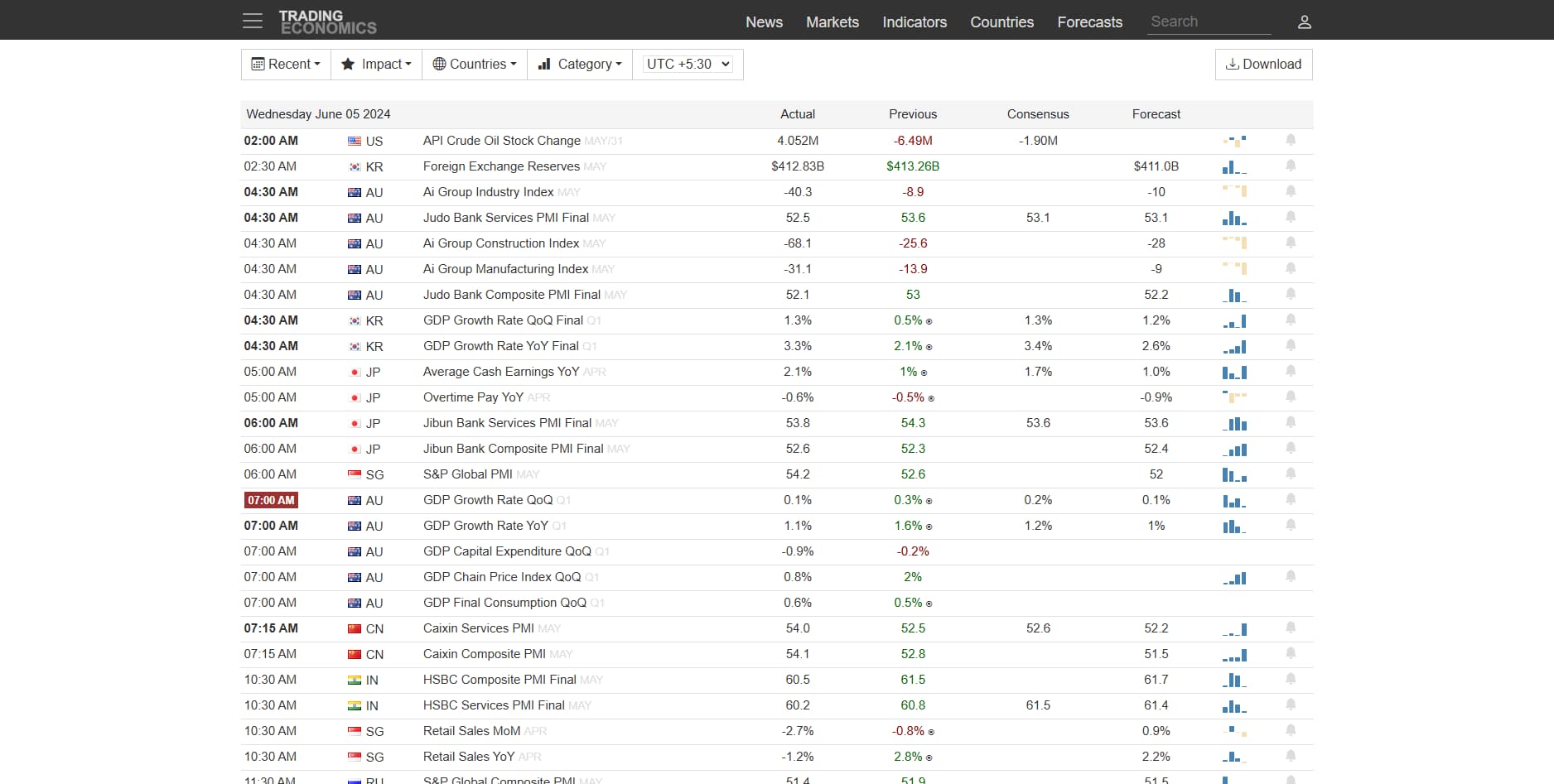Open the hamburger menu icon
This screenshot has width=1554, height=784.
coord(253,22)
